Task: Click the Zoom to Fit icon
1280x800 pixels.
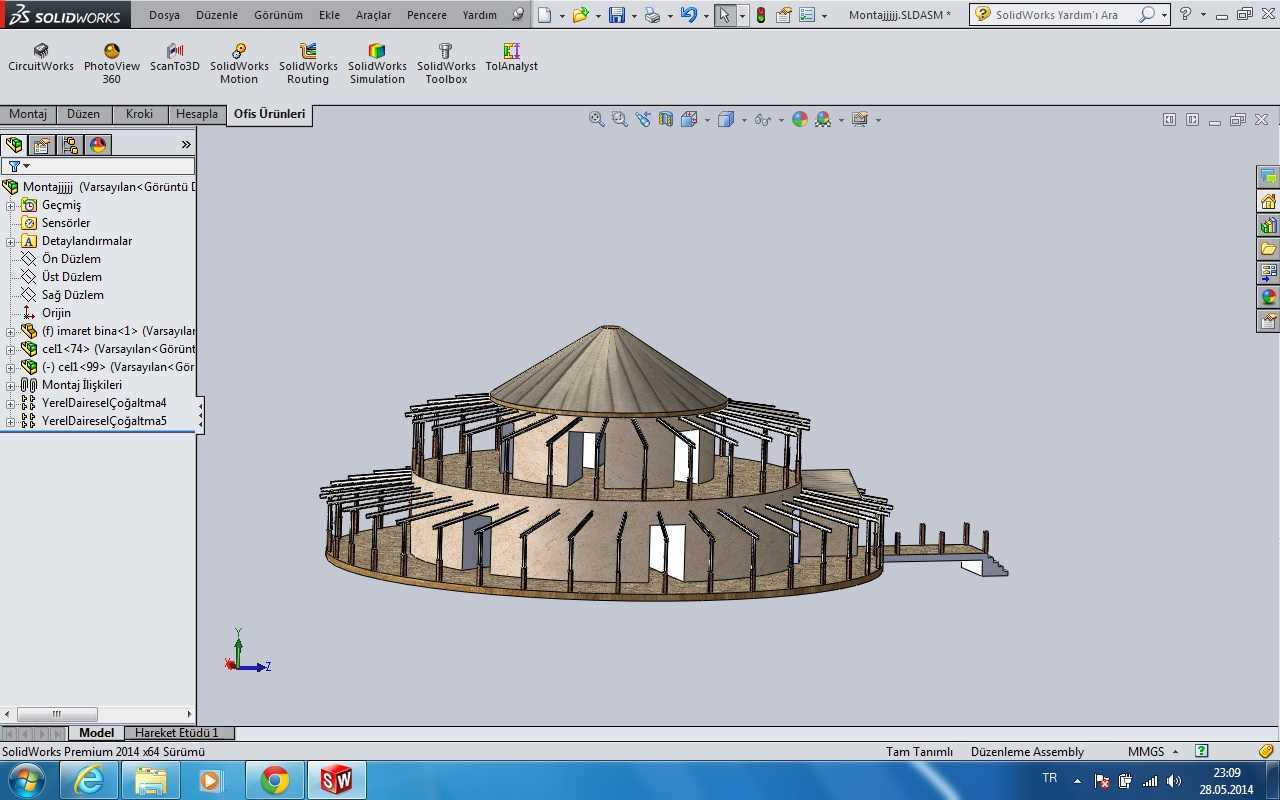Action: [597, 119]
